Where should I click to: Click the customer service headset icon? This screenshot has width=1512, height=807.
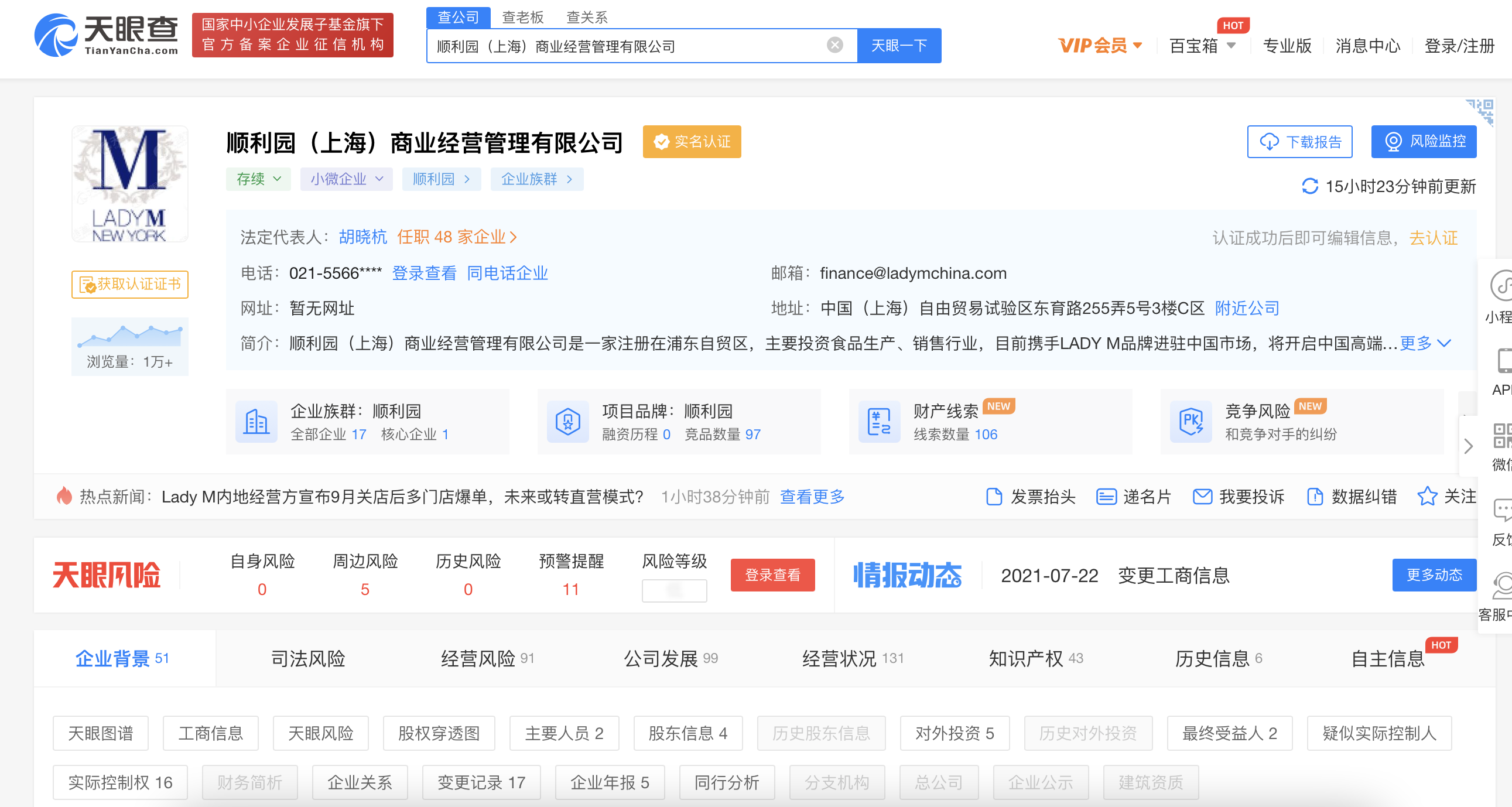pyautogui.click(x=1501, y=585)
